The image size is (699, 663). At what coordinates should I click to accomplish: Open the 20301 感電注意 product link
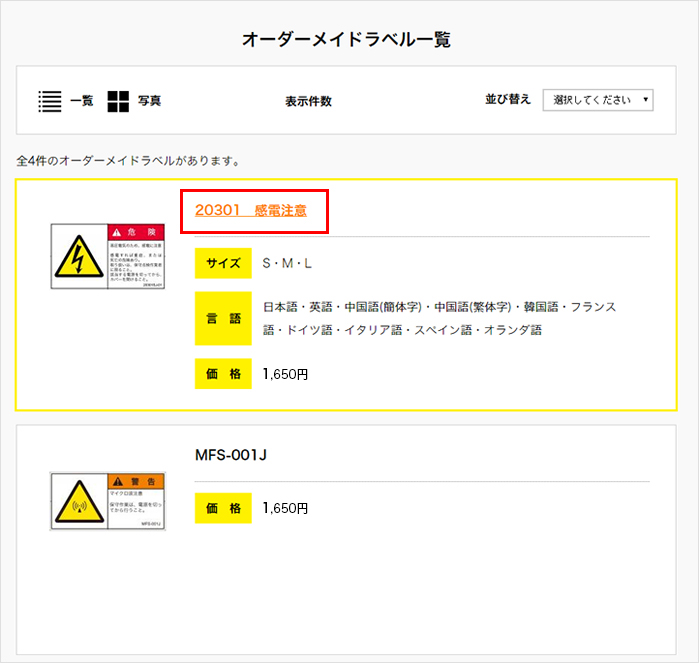(250, 210)
